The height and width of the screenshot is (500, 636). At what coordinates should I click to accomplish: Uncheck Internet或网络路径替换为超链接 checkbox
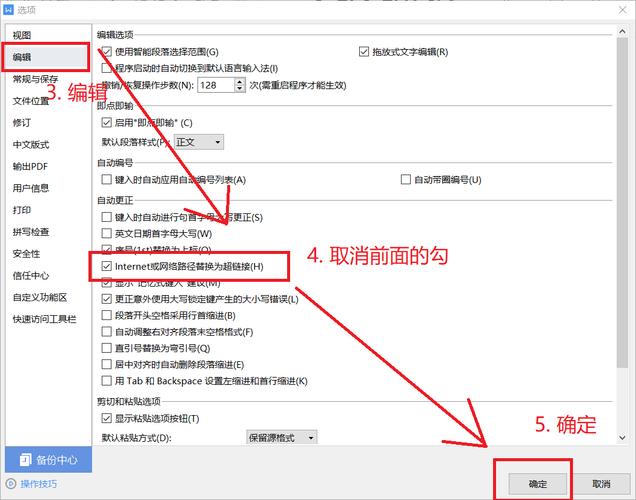pyautogui.click(x=107, y=267)
